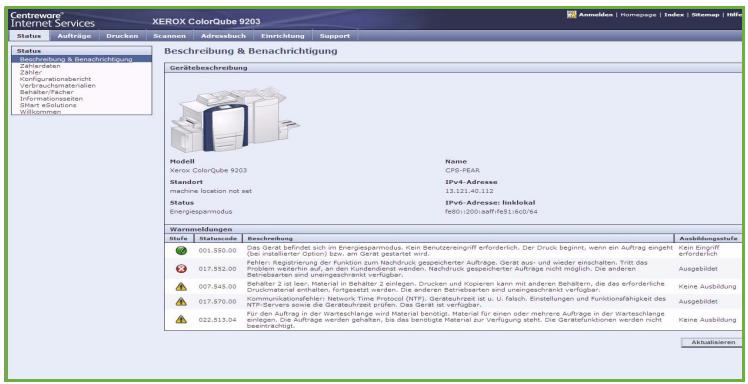Select the Einrichtung tab
Screen dimensions: 748x384
282,36
